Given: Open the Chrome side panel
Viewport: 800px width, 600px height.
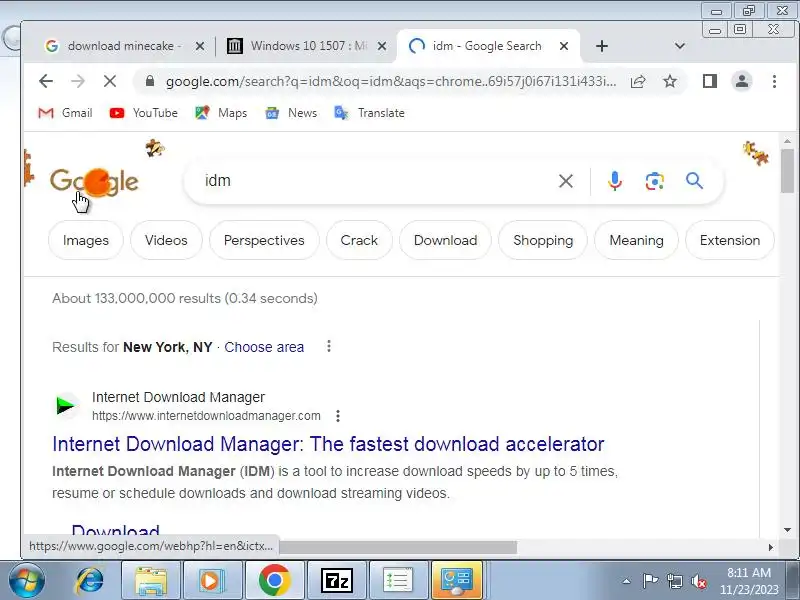Looking at the screenshot, I should click(x=710, y=81).
